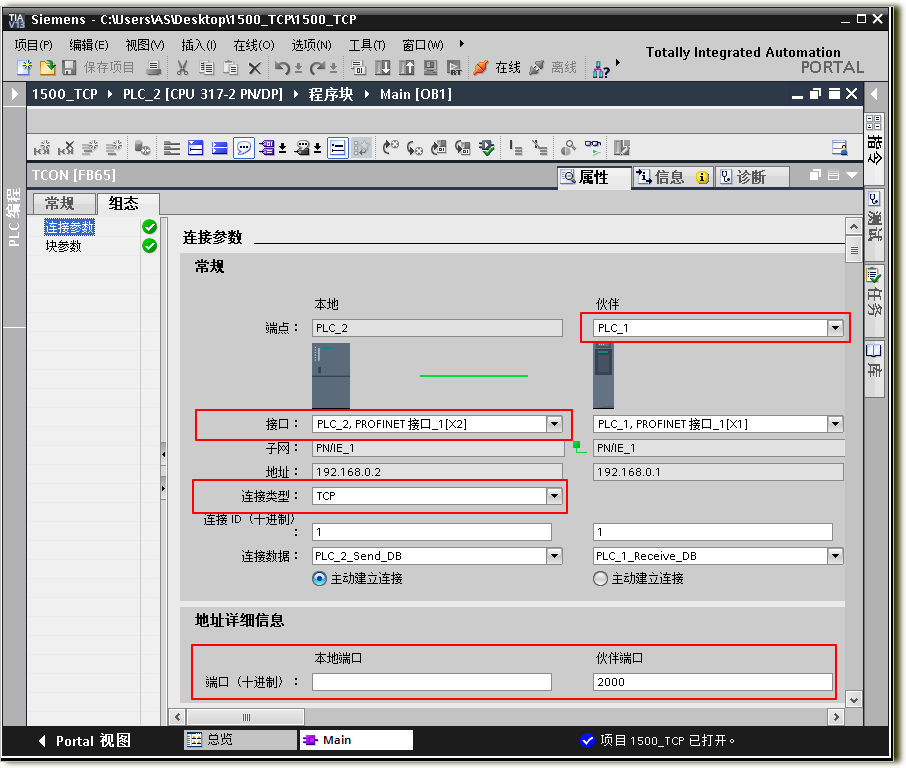Screen dimensions: 906x768
Task: Click the Insert network icon in editor toolbar
Action: 42,148
